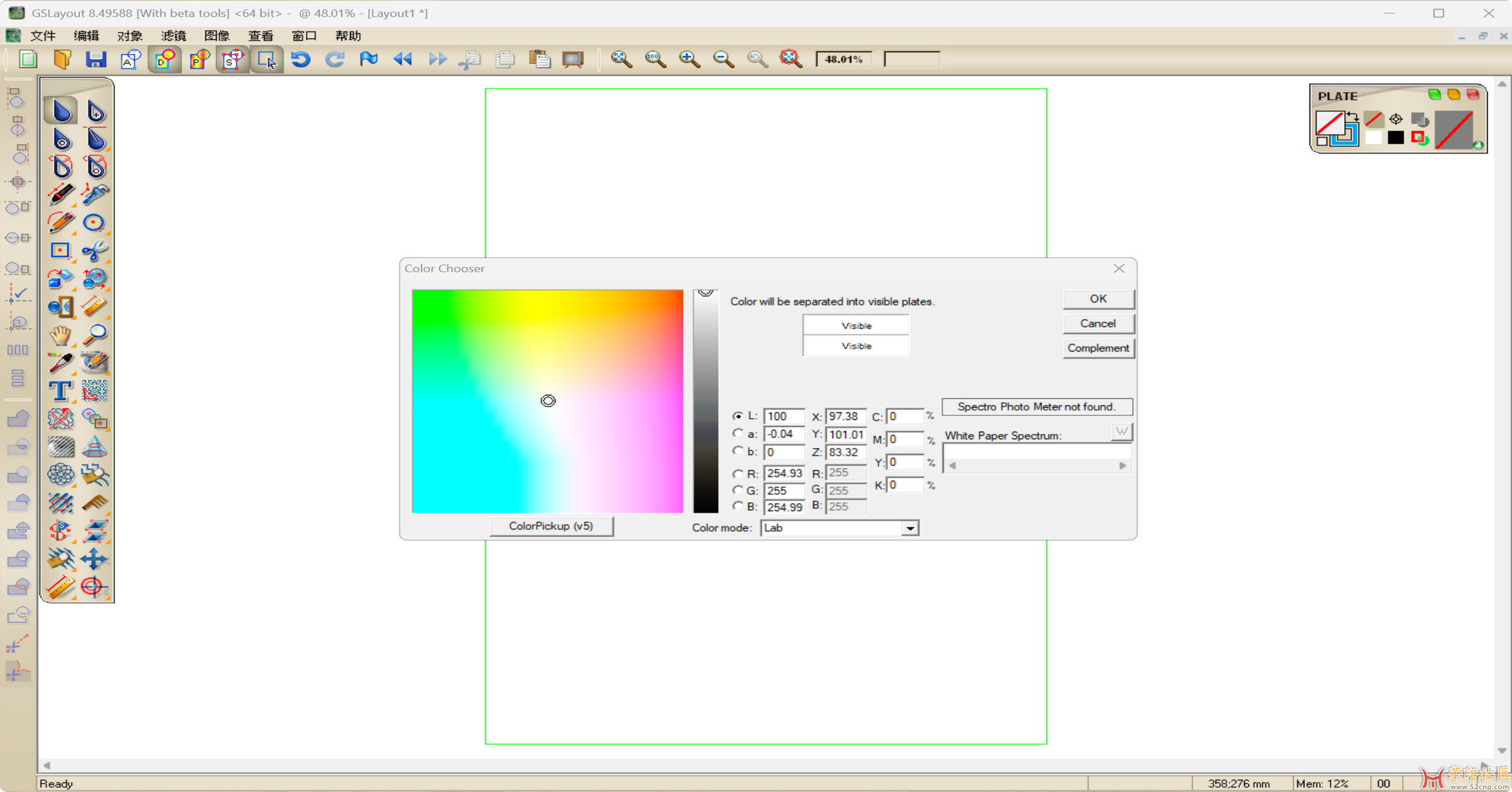Select the Ellipse drawing tool
Image resolution: width=1512 pixels, height=792 pixels.
(94, 222)
